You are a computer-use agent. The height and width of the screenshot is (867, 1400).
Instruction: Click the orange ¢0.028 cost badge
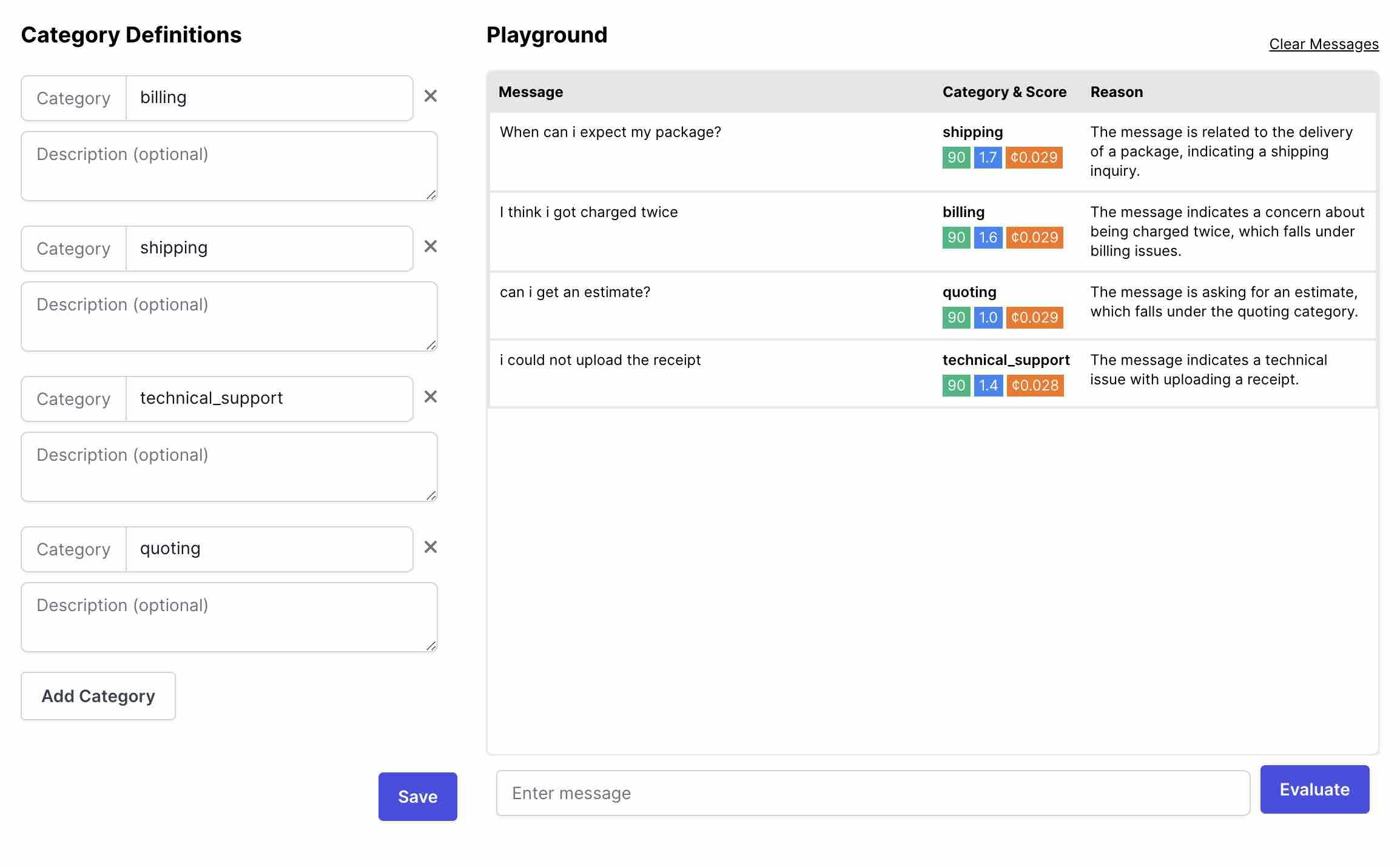[x=1035, y=386]
